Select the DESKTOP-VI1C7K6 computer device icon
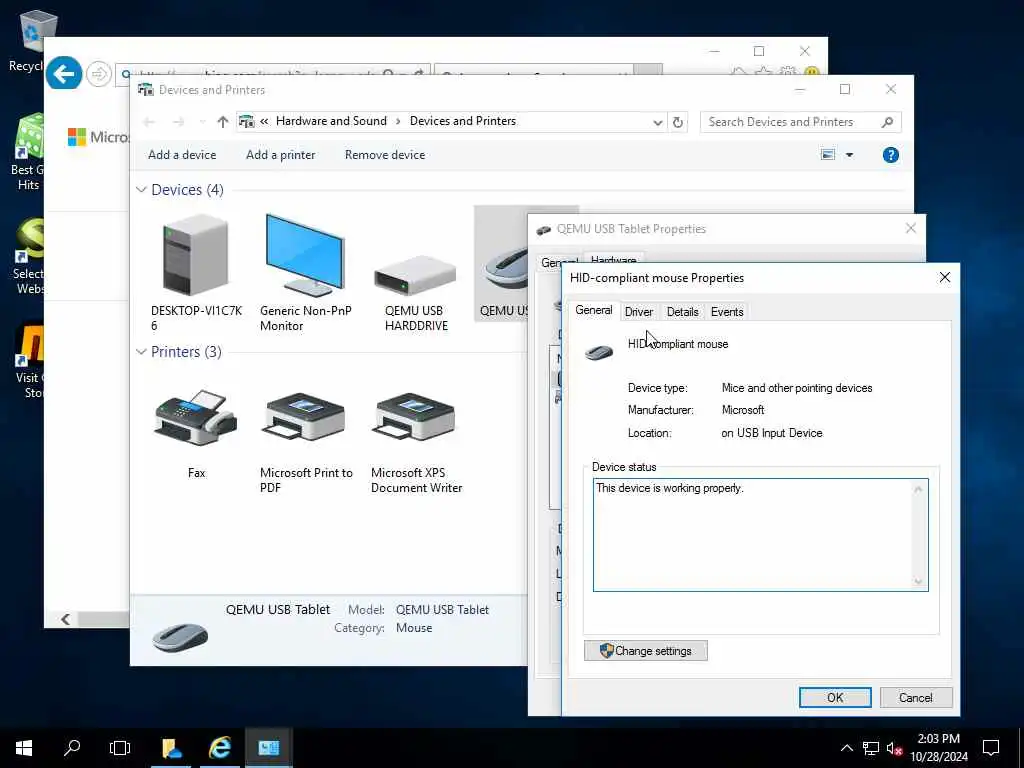 pos(195,257)
